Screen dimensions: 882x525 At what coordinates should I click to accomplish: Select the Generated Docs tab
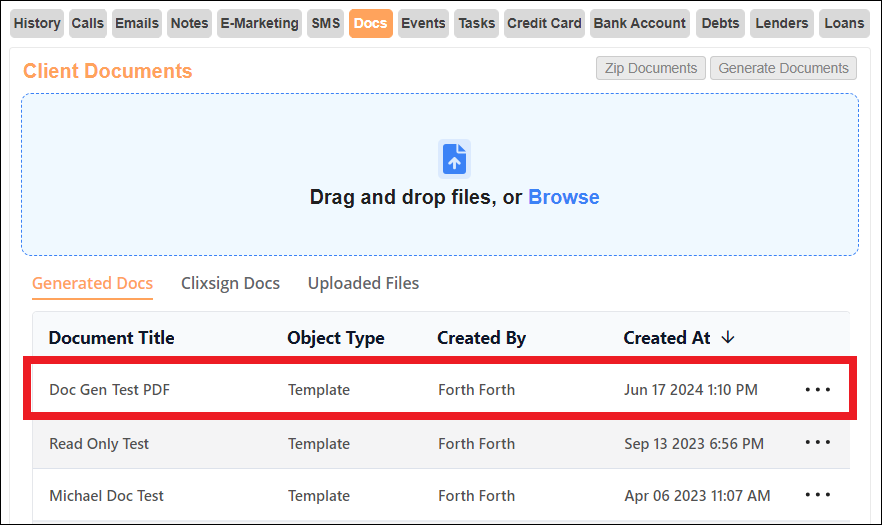92,283
